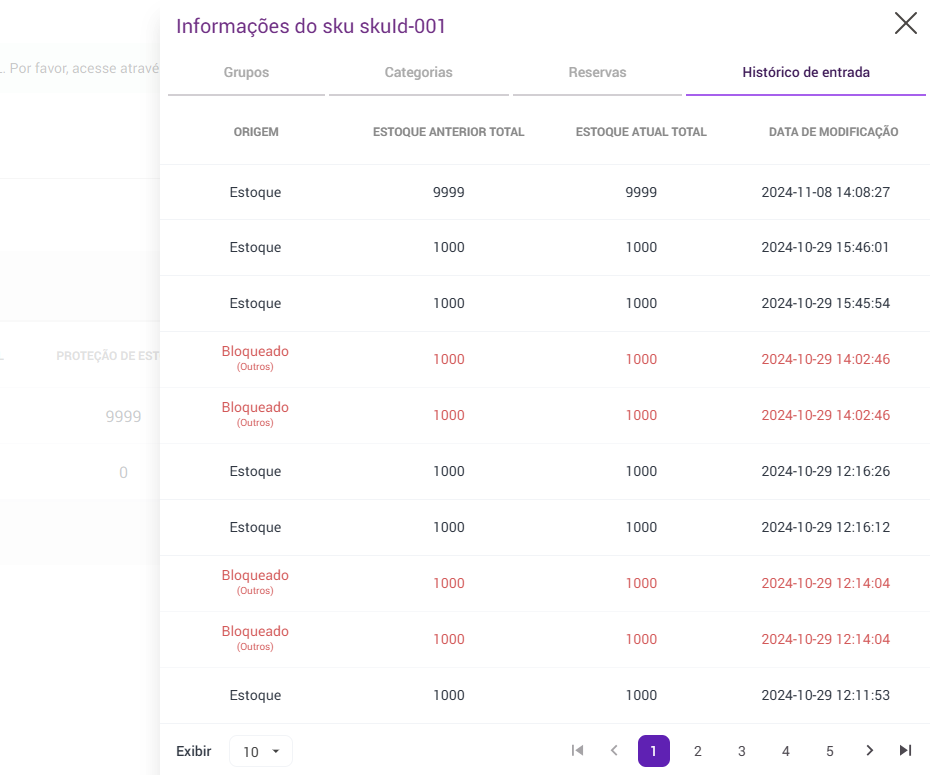
Task: Select the 2024-11-08 14:08:27 Estoque row
Action: 545,192
